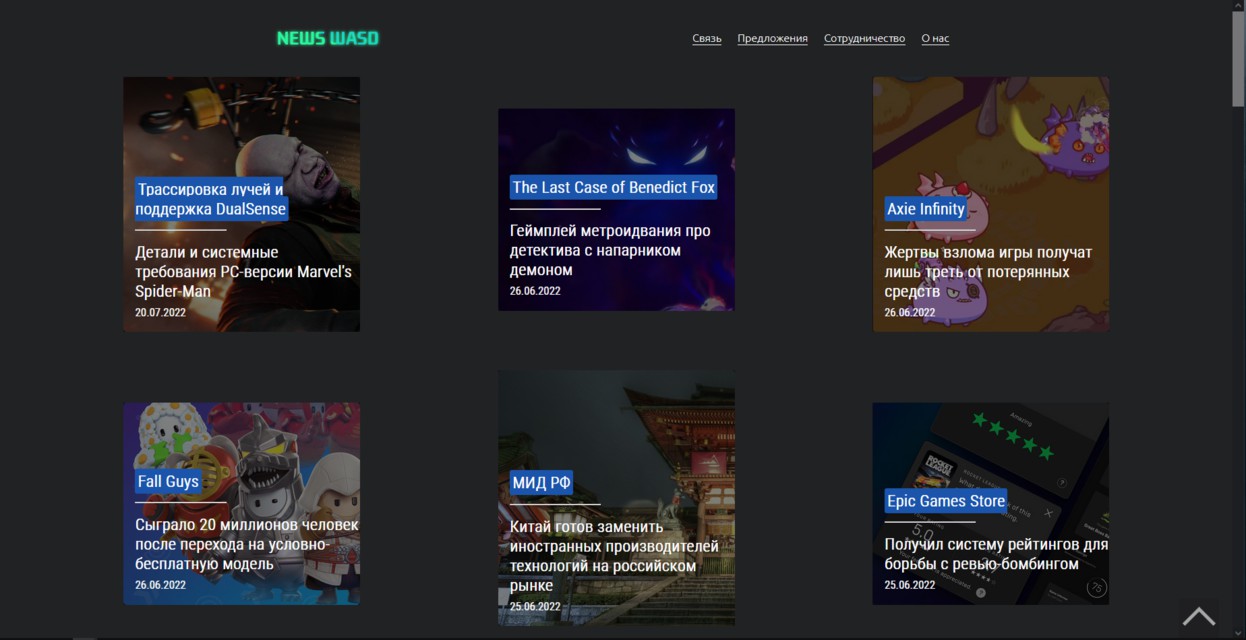
Task: Click the date 25.06.2022 under Epic Games headline
Action: pos(910,585)
